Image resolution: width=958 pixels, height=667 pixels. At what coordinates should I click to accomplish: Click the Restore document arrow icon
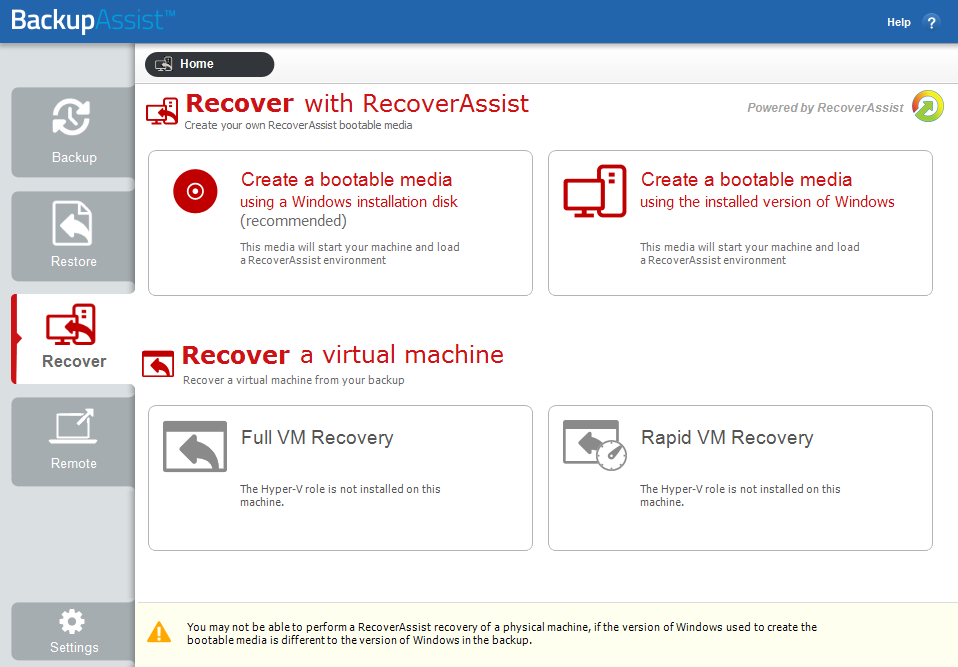pyautogui.click(x=72, y=223)
